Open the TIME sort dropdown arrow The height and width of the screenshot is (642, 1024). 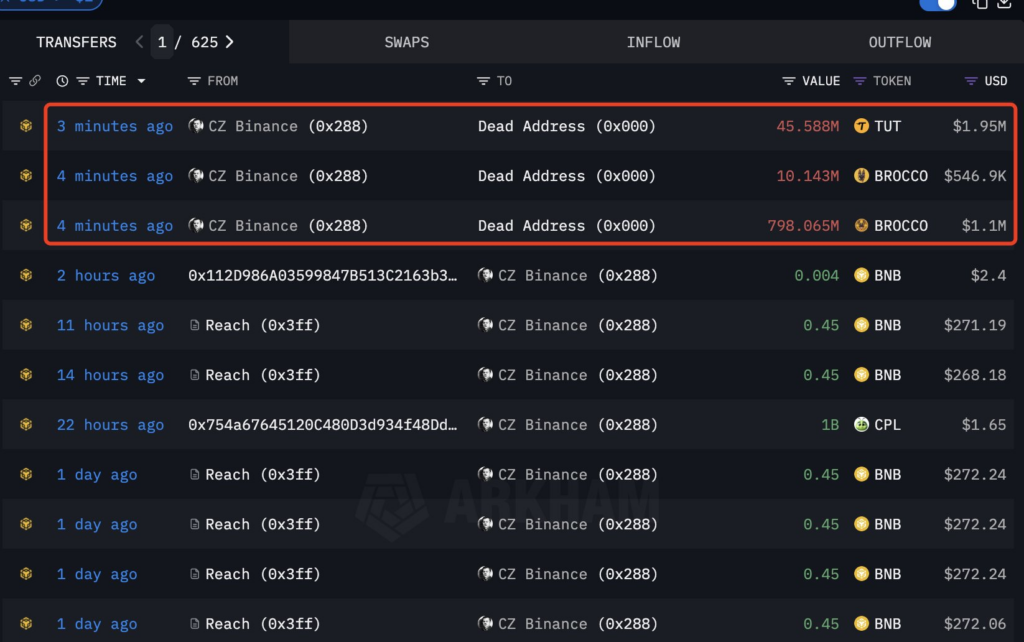coord(140,81)
